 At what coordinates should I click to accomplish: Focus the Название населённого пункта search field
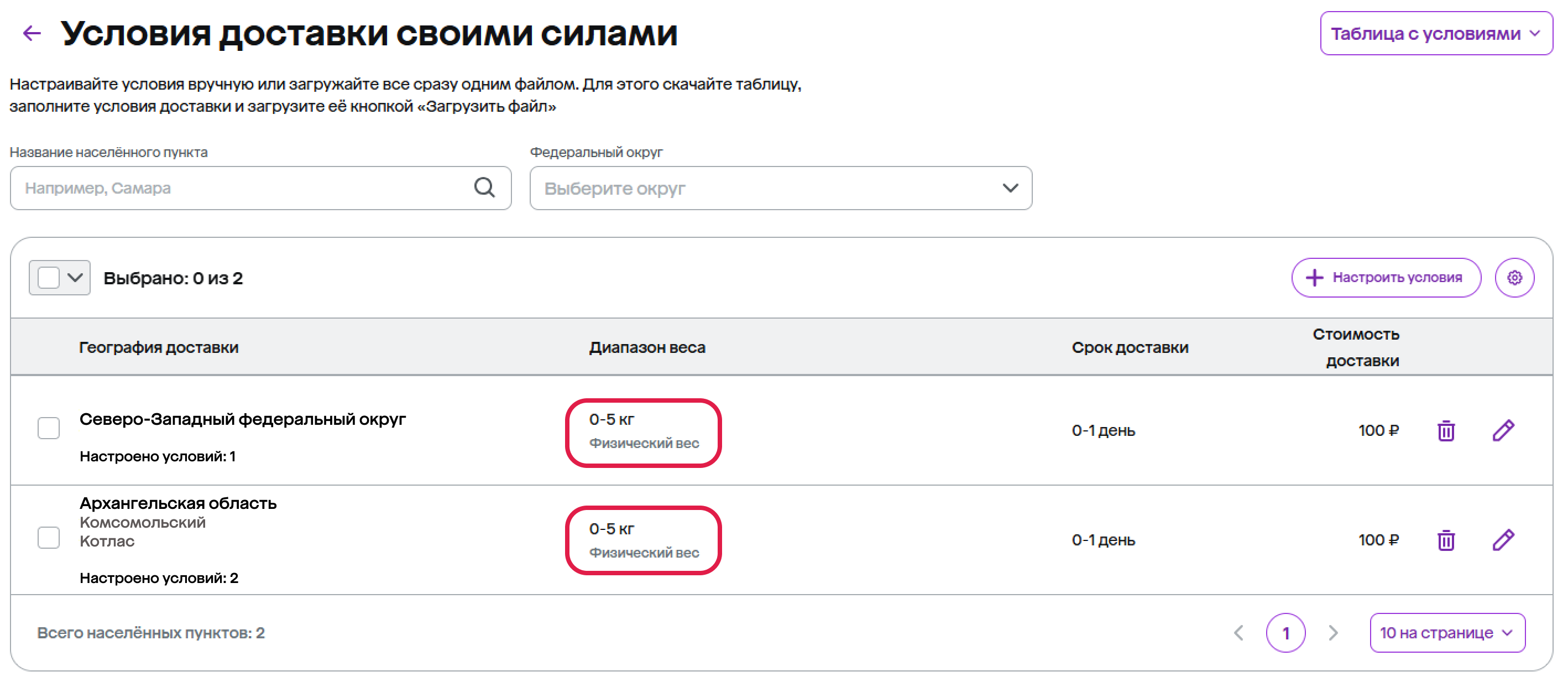click(x=260, y=188)
